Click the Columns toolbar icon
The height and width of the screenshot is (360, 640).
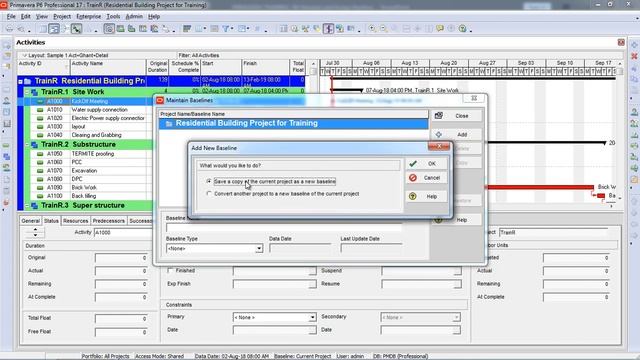pos(199,29)
